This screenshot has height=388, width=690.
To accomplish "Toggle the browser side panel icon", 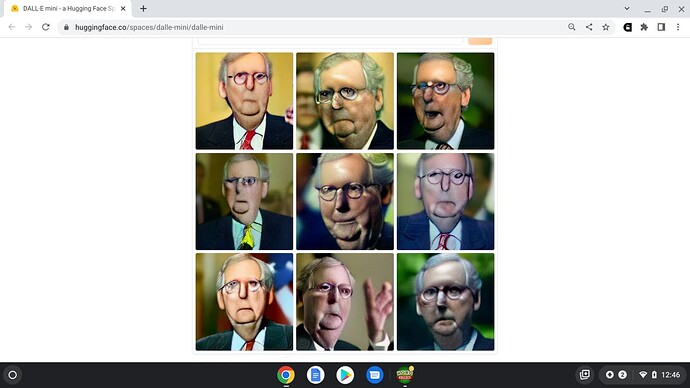I will [x=661, y=27].
